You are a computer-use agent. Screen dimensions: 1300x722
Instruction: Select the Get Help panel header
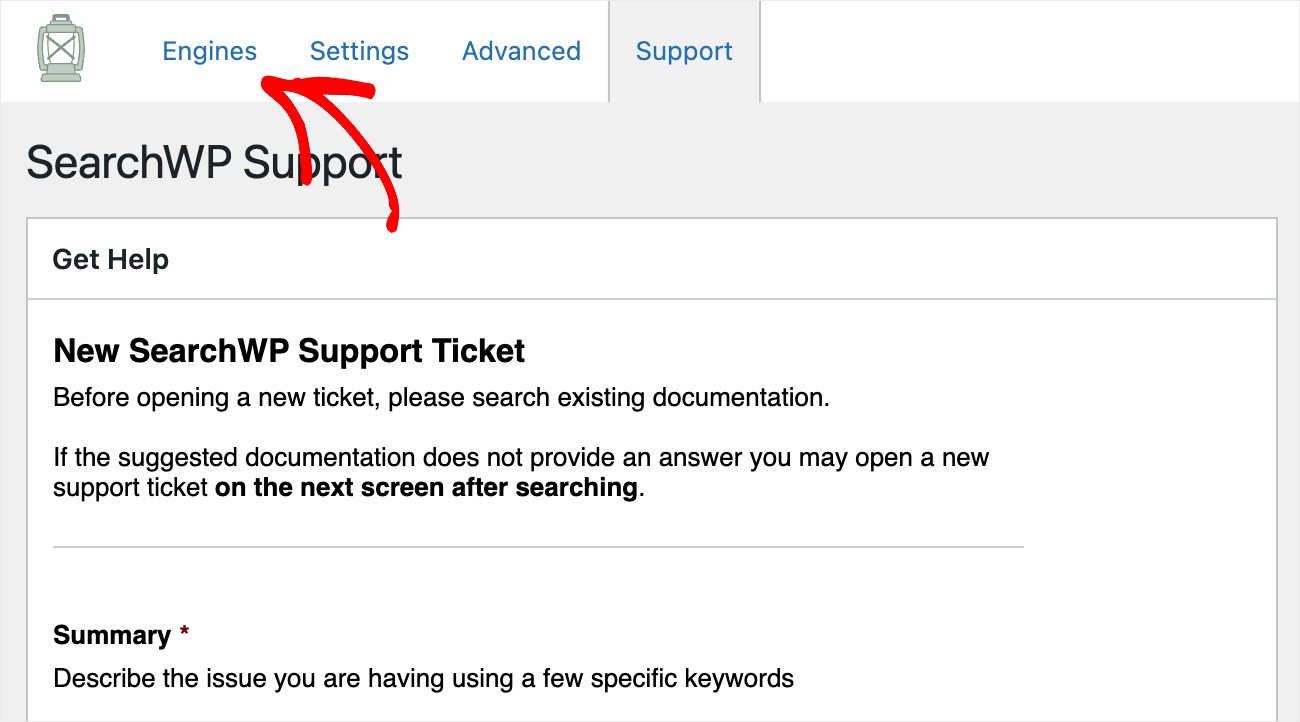[652, 259]
